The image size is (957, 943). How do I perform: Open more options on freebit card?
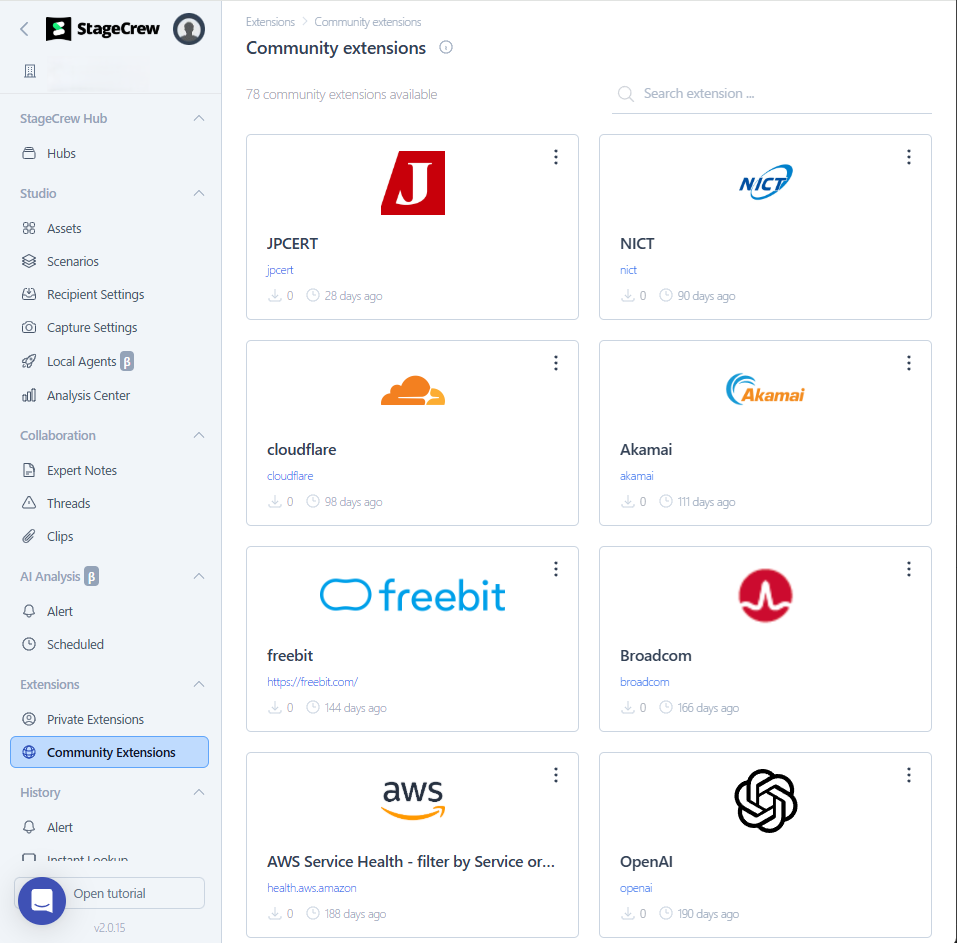pos(556,569)
